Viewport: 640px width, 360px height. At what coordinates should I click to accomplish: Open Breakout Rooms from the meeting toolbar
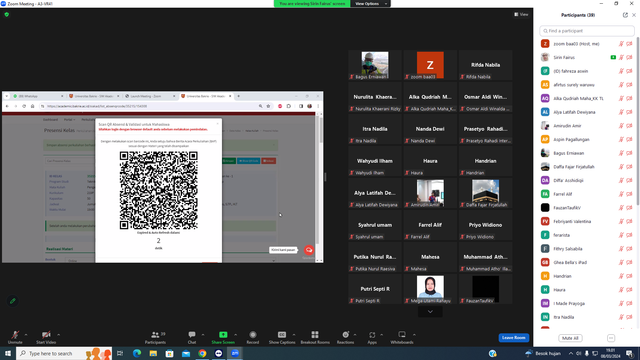(x=315, y=338)
